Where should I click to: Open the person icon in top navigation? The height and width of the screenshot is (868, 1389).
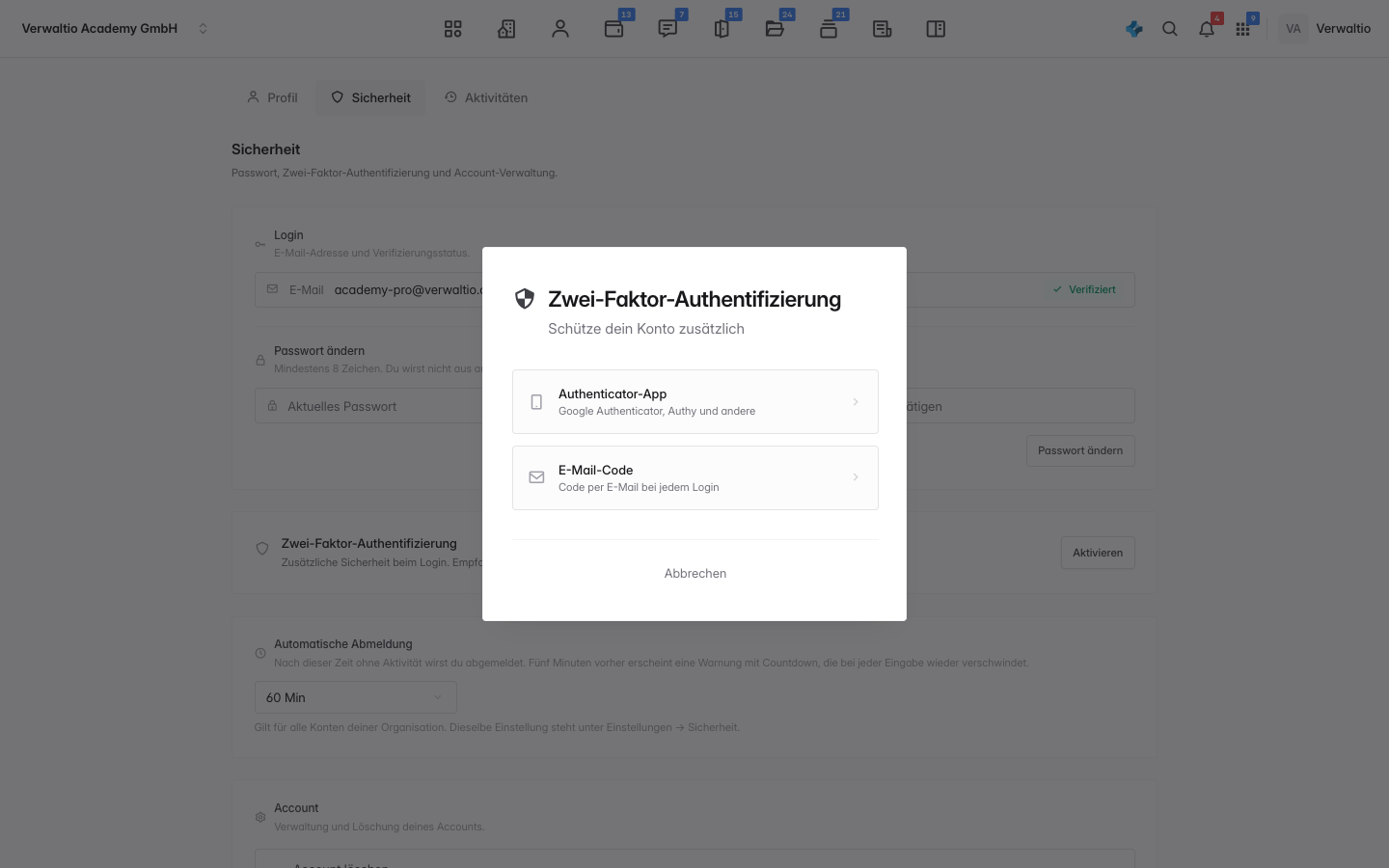click(x=560, y=29)
